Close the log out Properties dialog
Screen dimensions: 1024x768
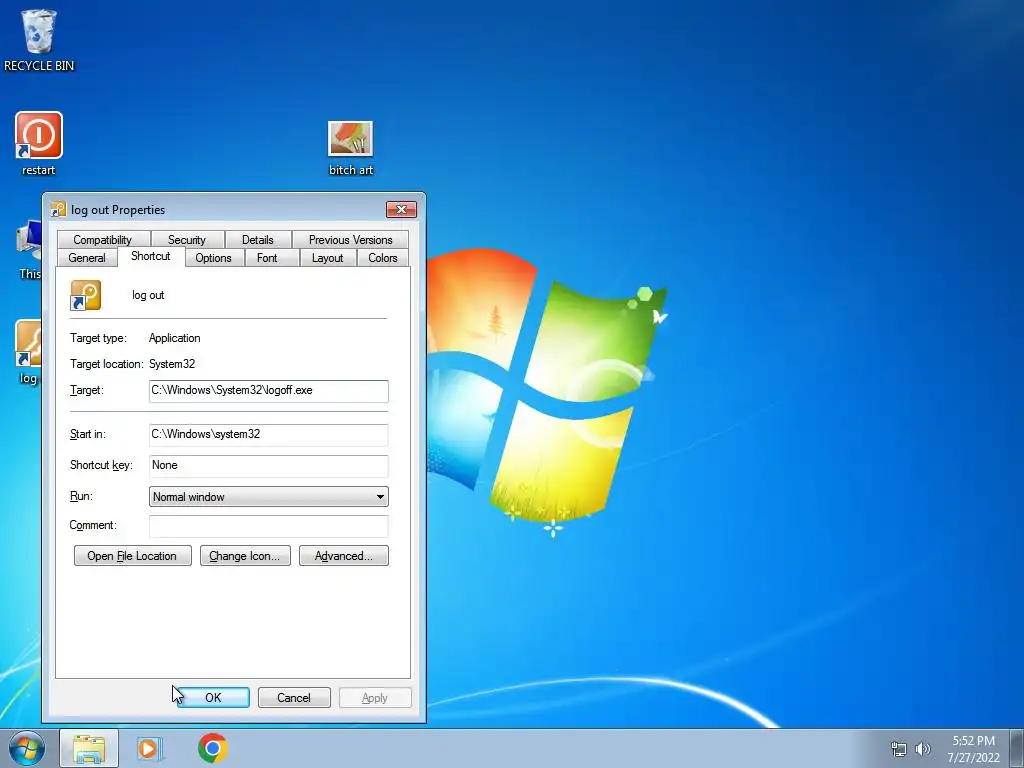coord(402,209)
